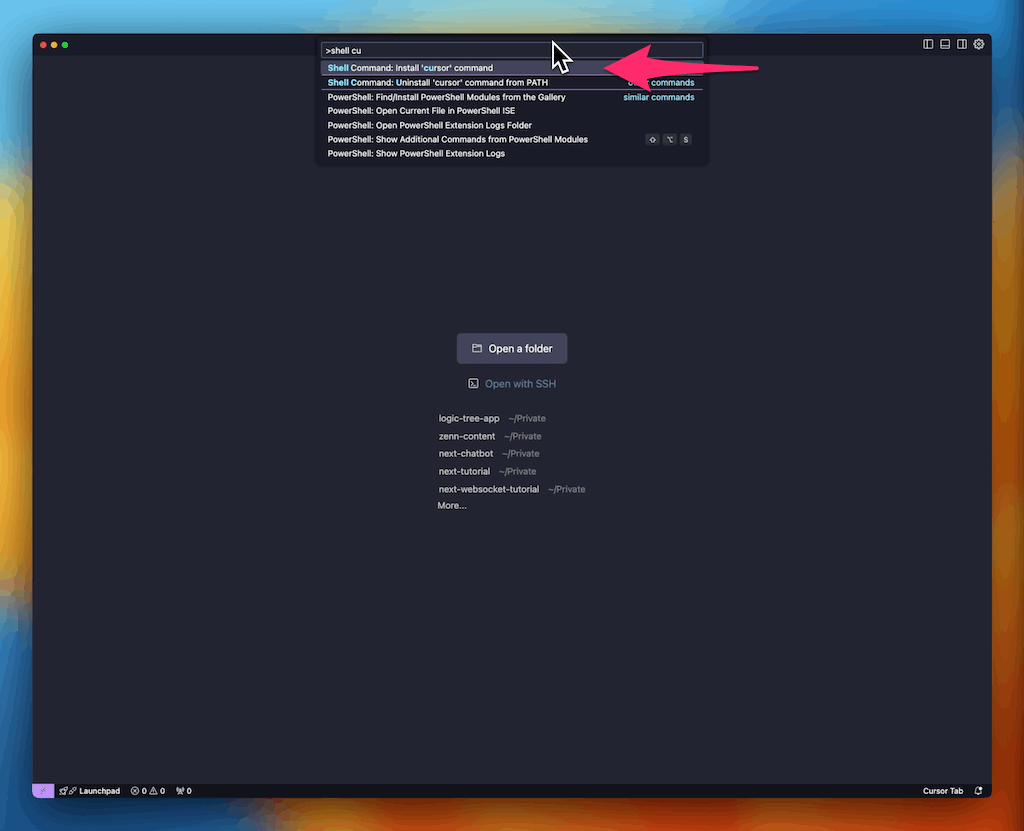Toggle the primary sidebar layout icon
This screenshot has width=1024, height=831.
coord(928,44)
